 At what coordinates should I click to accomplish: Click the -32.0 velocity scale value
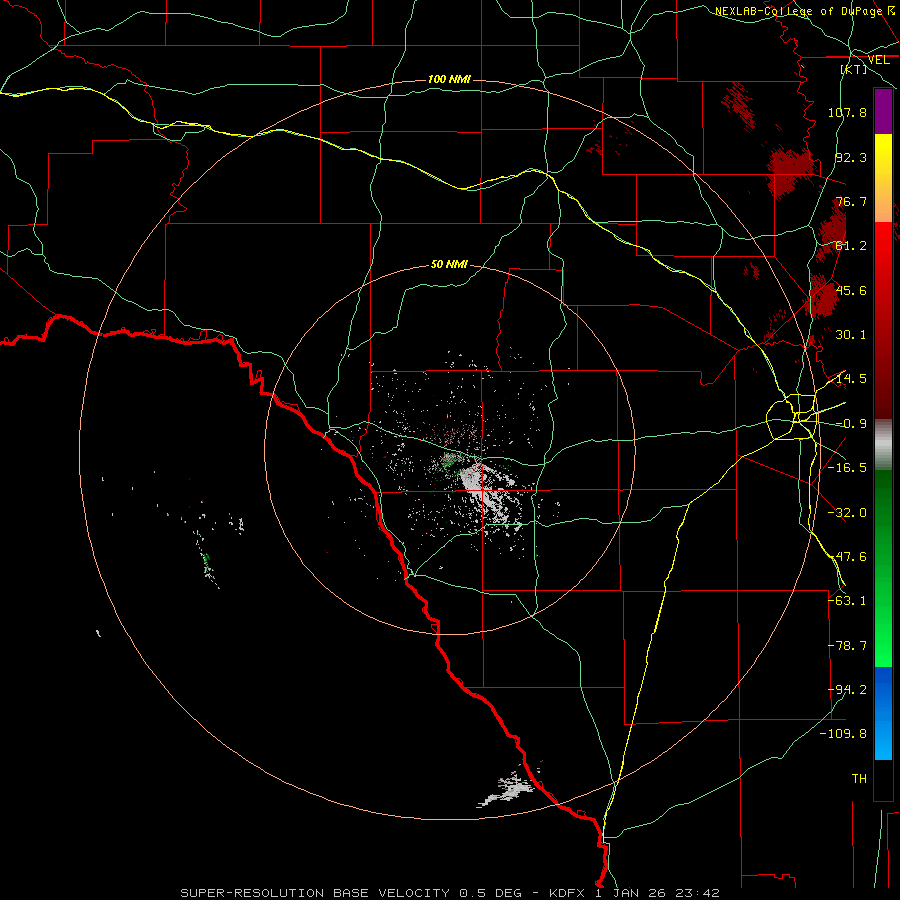(x=847, y=513)
